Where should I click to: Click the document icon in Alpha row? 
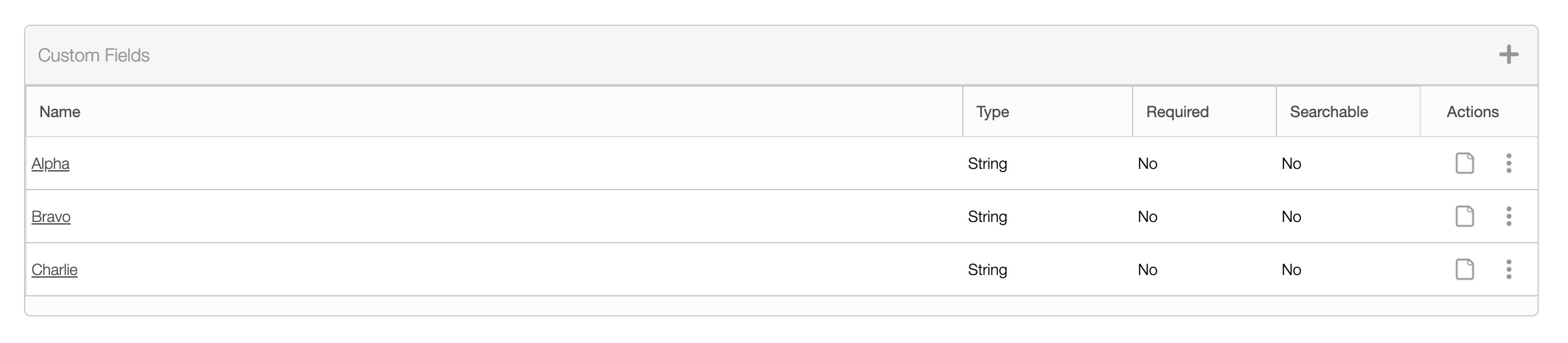tap(1464, 163)
